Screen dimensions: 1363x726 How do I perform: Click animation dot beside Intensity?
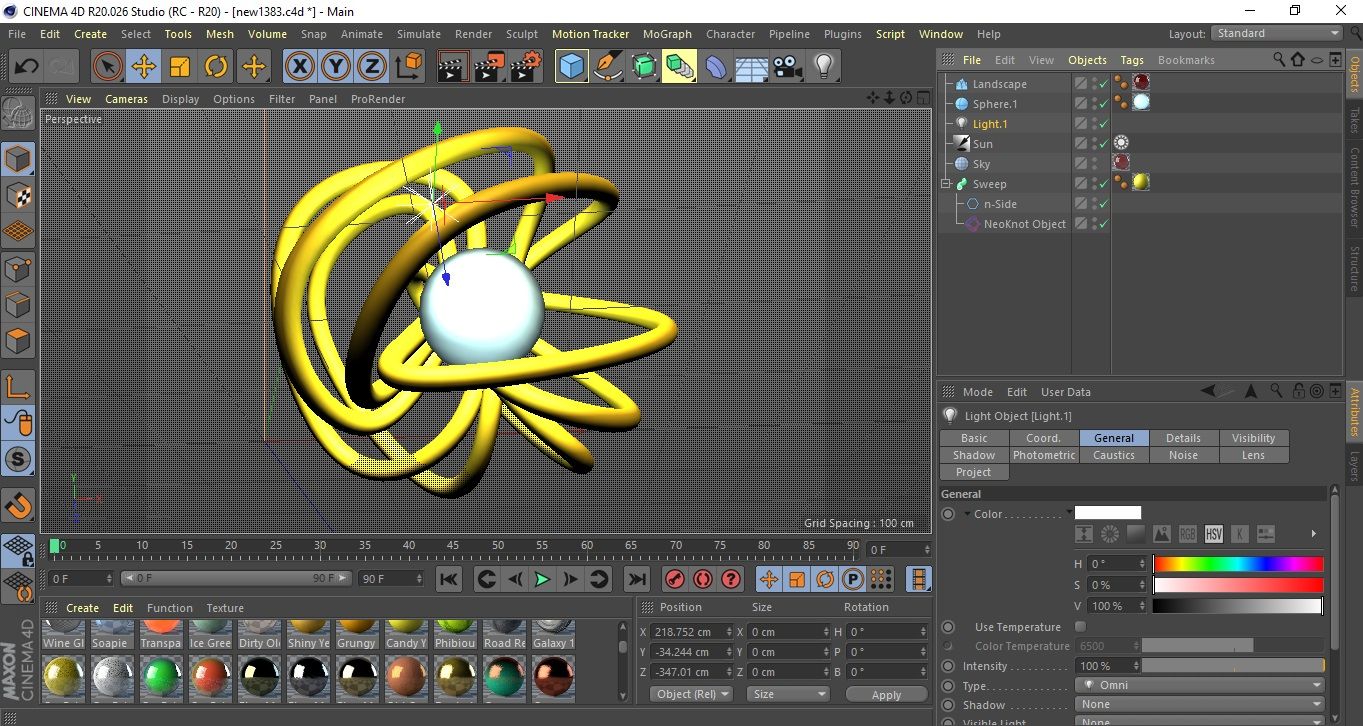pyautogui.click(x=948, y=666)
